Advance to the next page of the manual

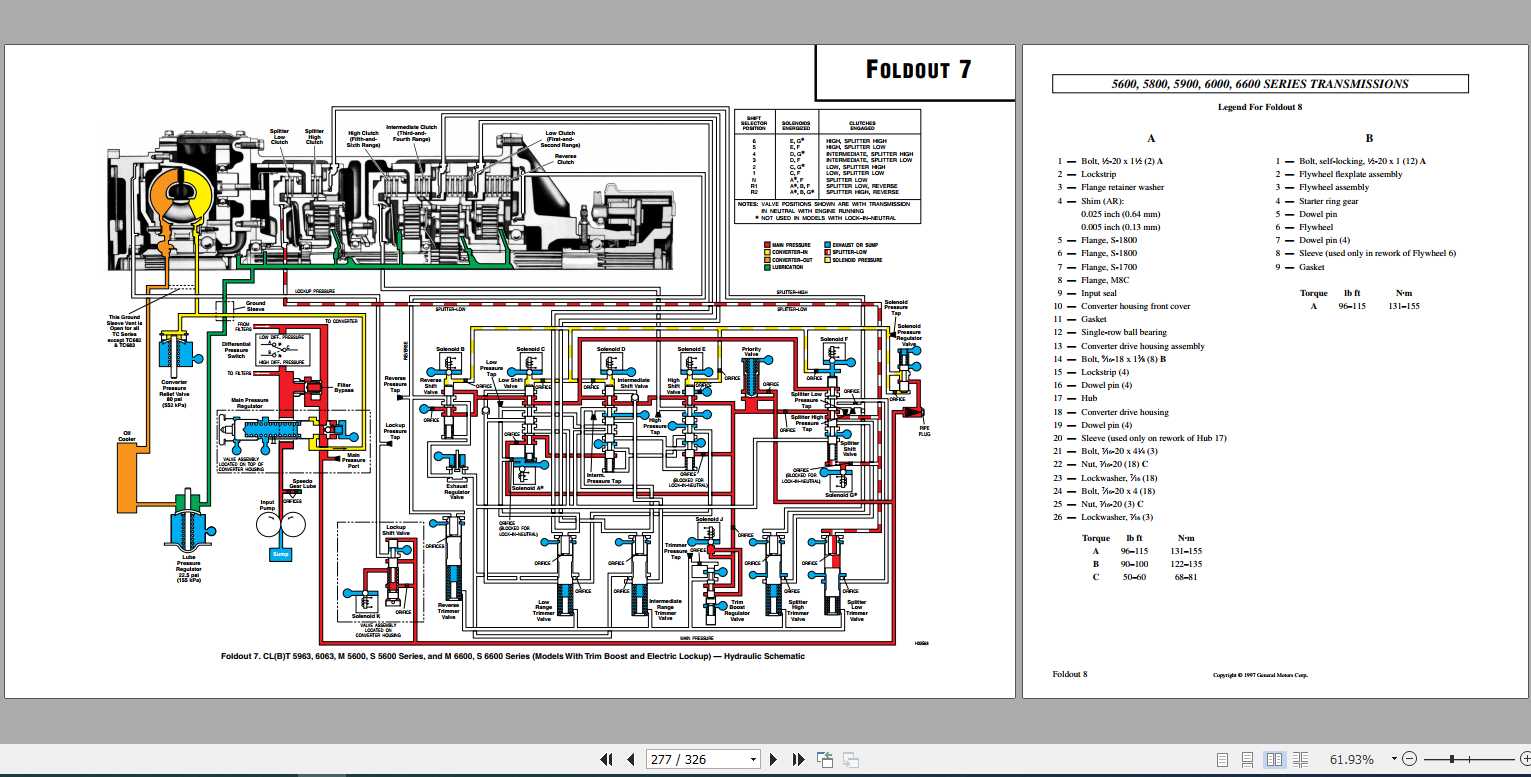tap(773, 759)
